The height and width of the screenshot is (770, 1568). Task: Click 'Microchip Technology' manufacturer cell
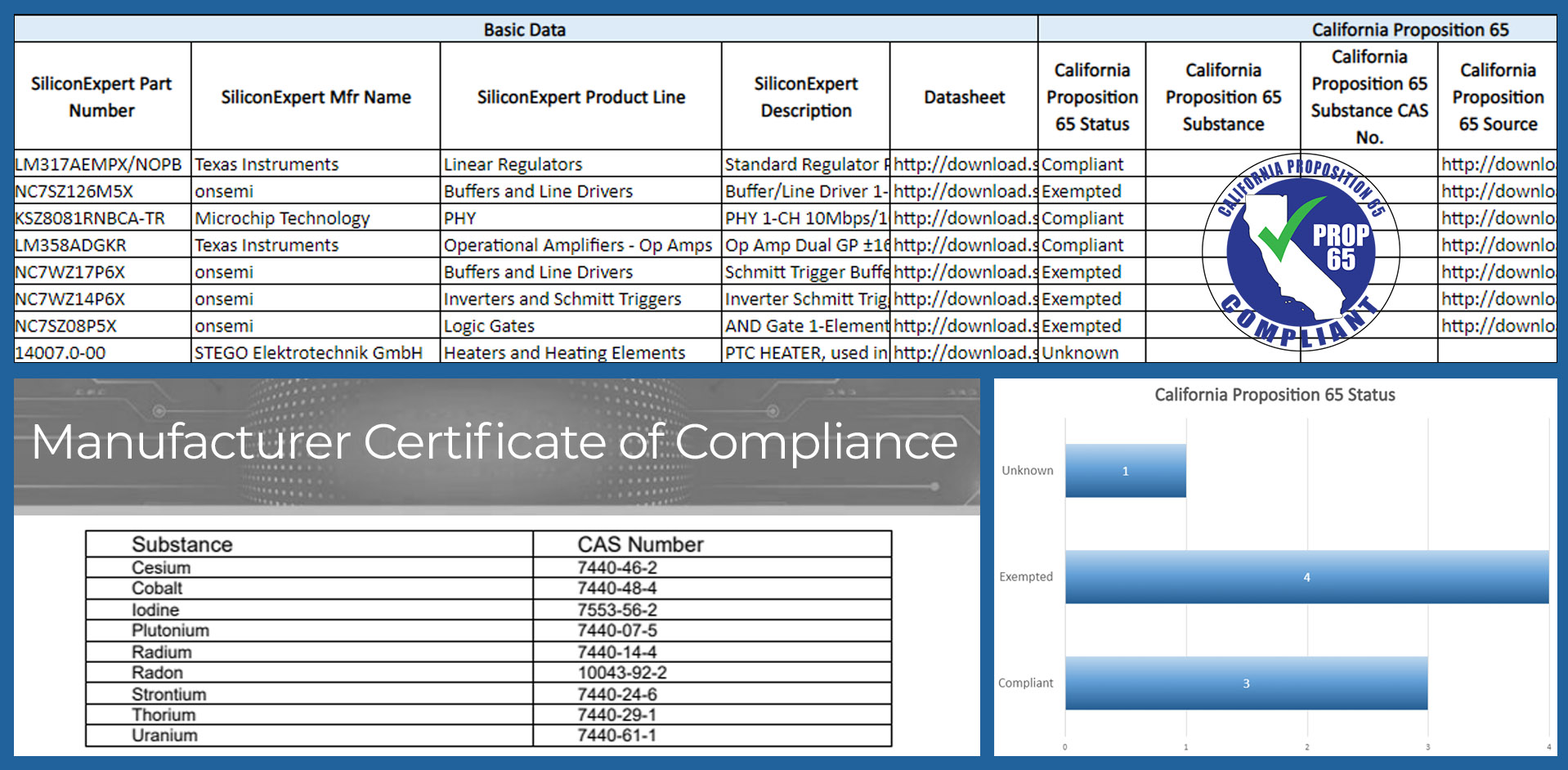[316, 217]
